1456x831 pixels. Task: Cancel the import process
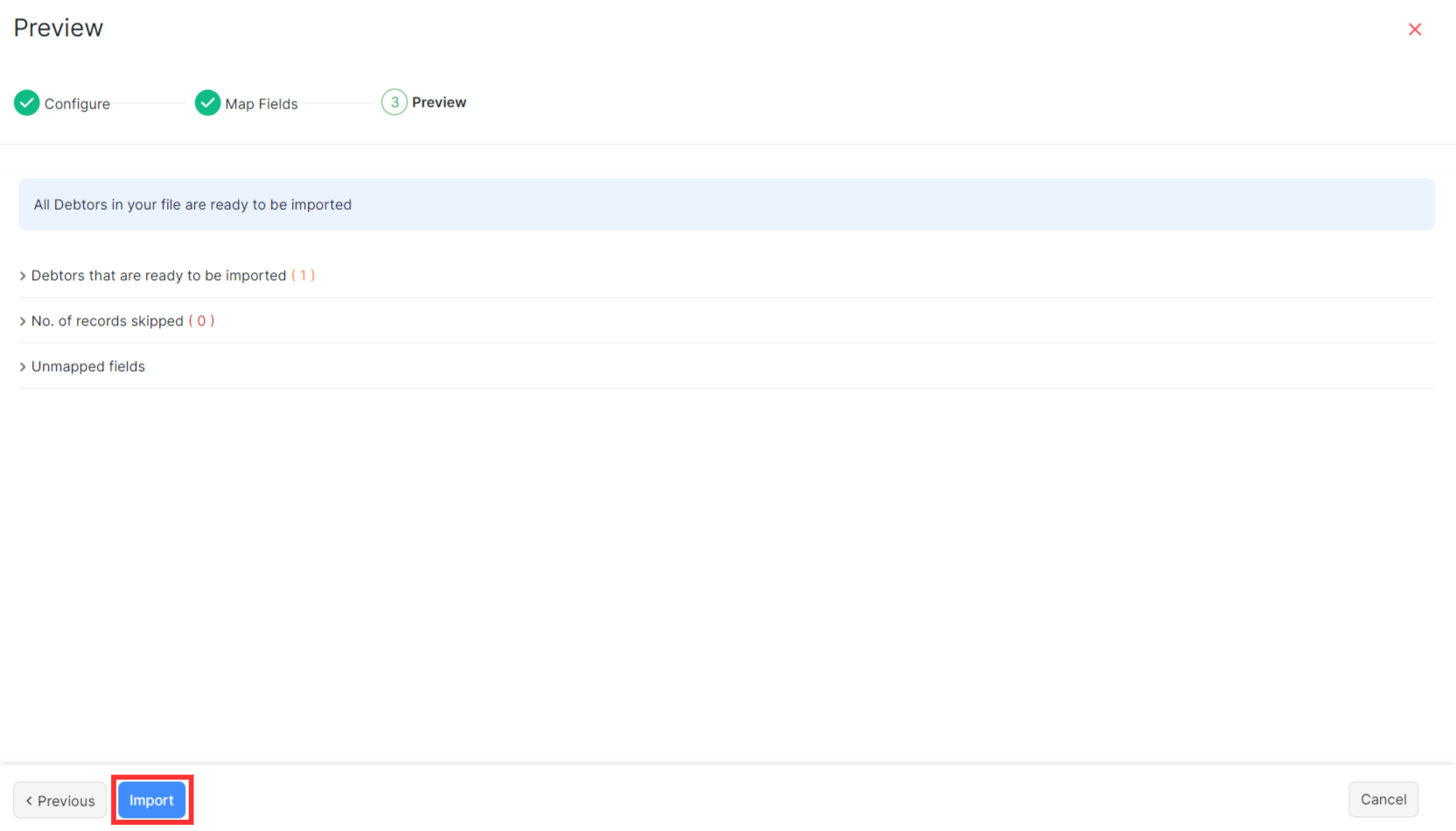[x=1383, y=800]
